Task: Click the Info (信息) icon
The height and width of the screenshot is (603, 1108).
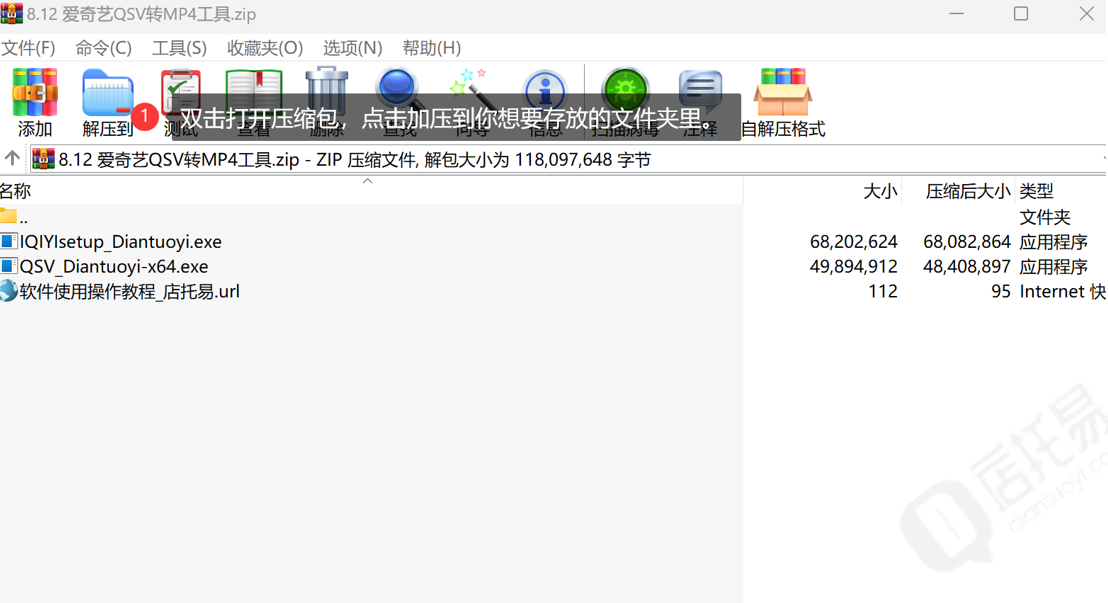Action: click(545, 90)
